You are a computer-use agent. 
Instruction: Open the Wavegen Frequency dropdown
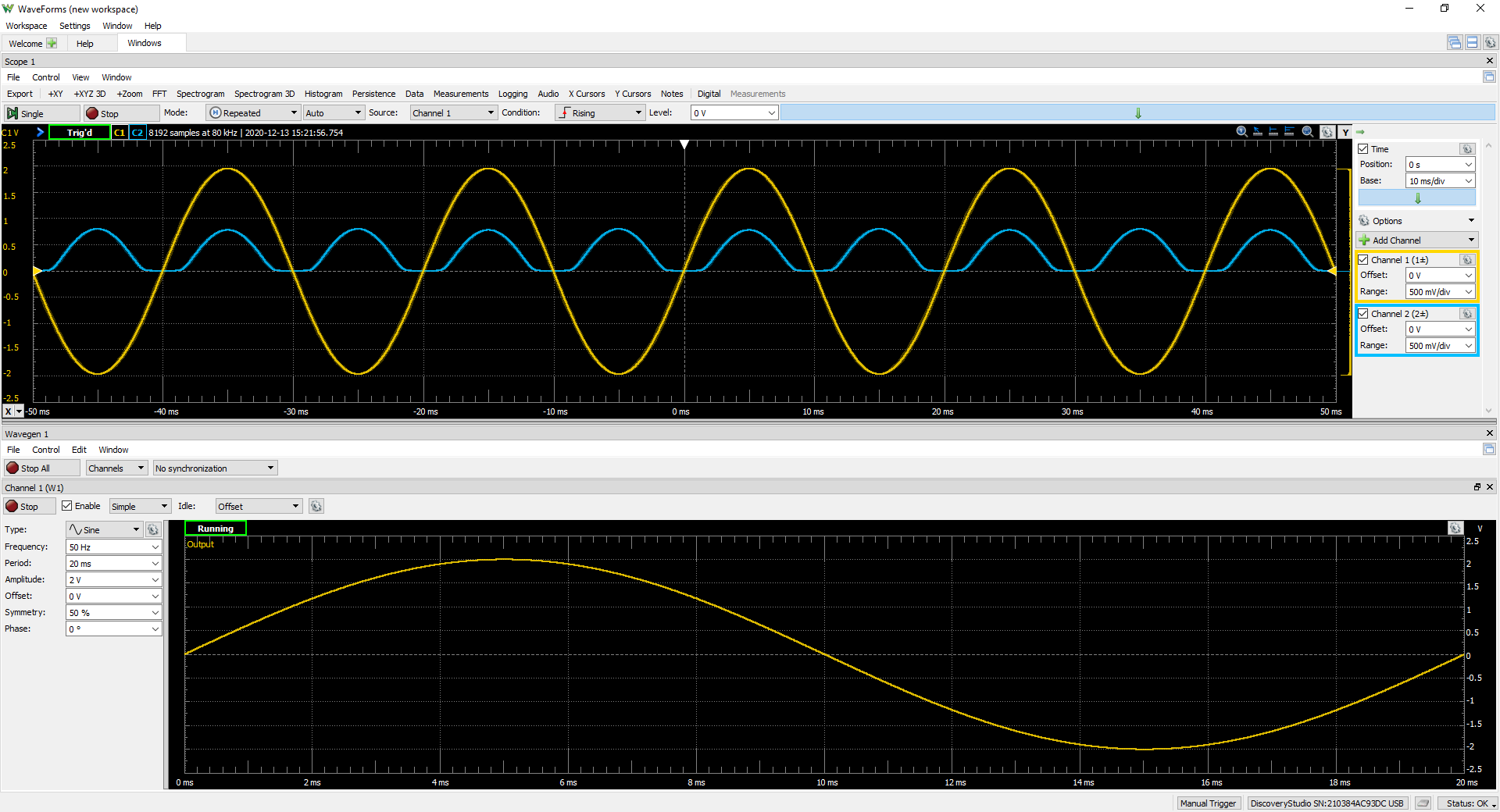[114, 547]
